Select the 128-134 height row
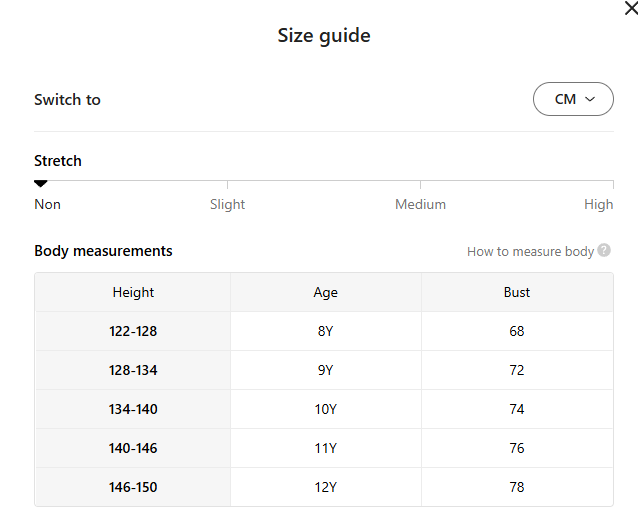638x516 pixels. pyautogui.click(x=133, y=370)
